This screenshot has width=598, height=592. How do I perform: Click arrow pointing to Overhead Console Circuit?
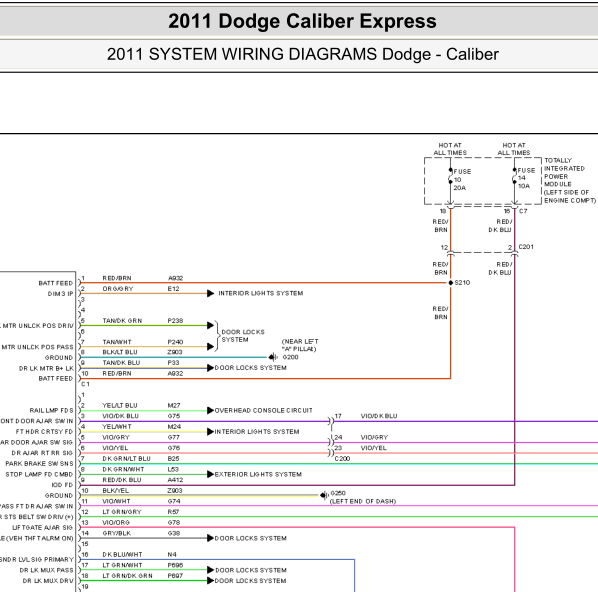coord(211,410)
